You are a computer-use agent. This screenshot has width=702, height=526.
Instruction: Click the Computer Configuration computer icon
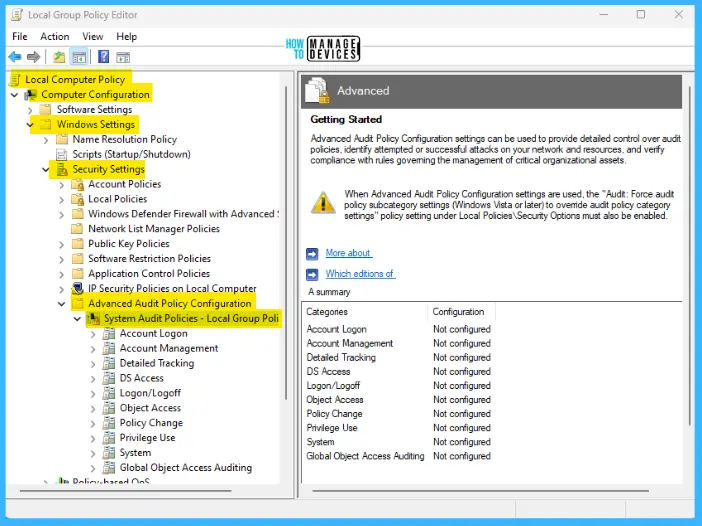pos(31,94)
